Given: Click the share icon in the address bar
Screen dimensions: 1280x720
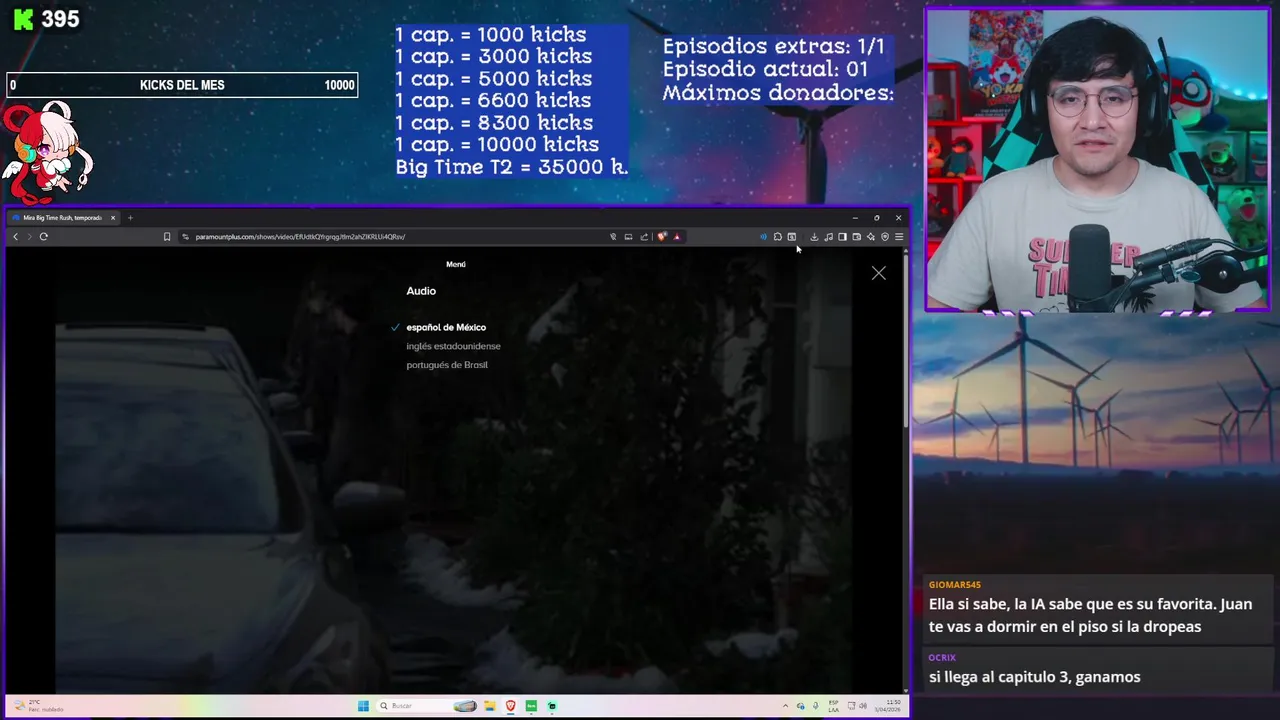Looking at the screenshot, I should (644, 237).
